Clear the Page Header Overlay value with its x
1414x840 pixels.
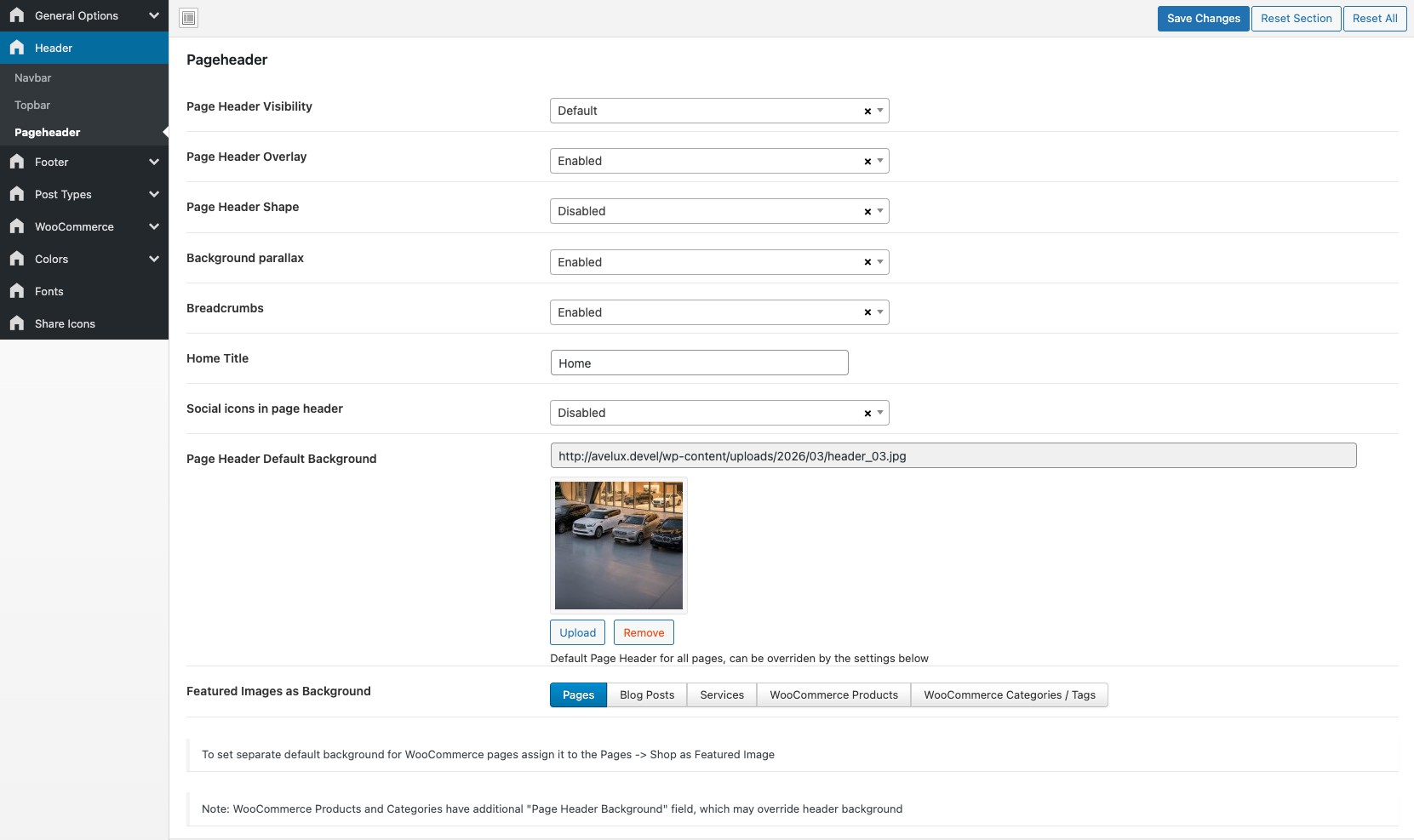(867, 162)
